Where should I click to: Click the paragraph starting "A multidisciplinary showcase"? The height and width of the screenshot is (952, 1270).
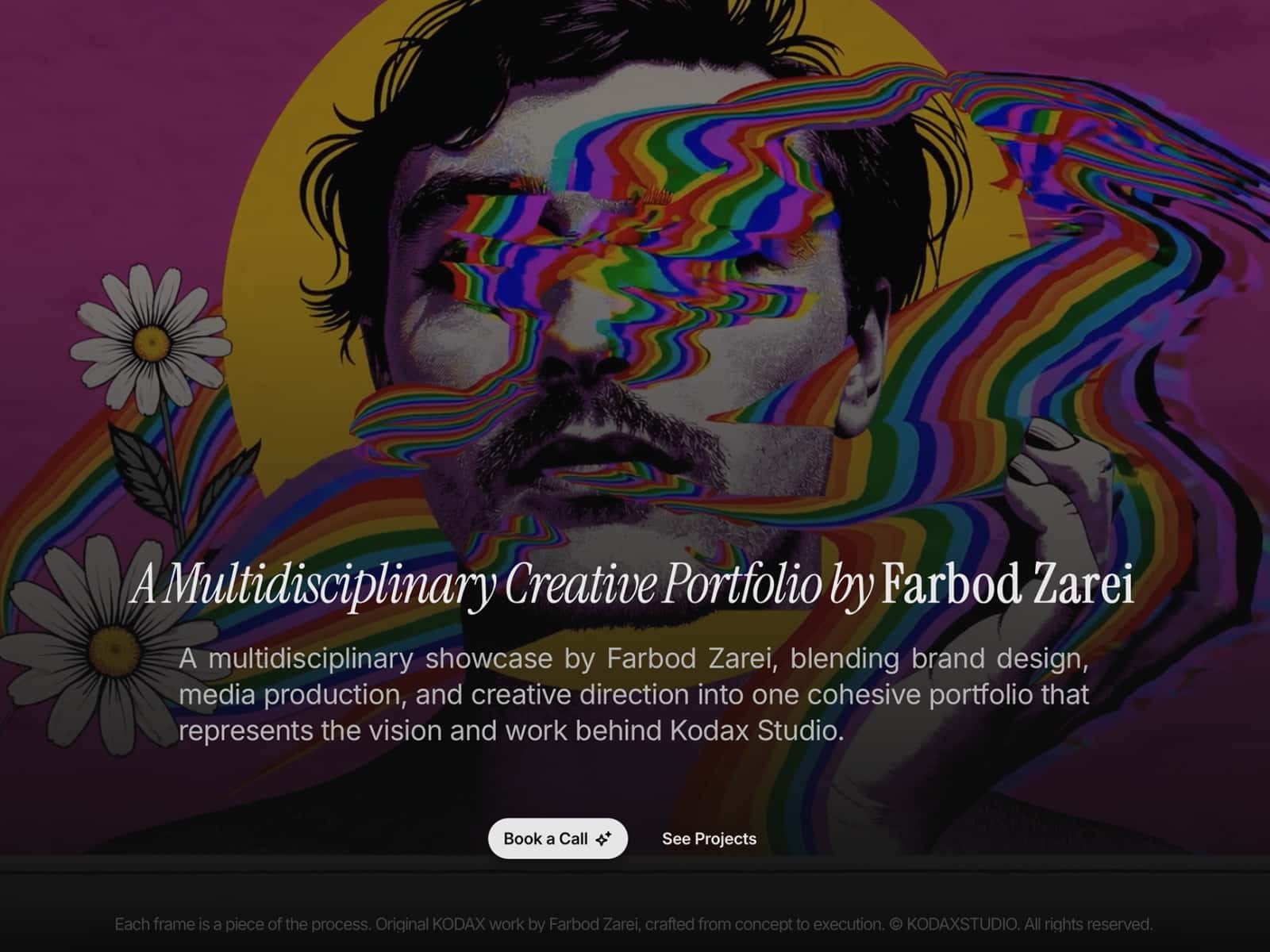pos(633,694)
